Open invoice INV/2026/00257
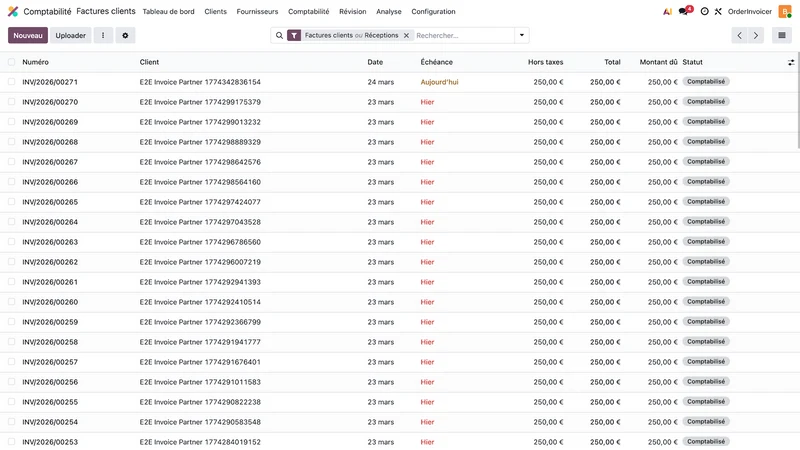 (x=50, y=362)
